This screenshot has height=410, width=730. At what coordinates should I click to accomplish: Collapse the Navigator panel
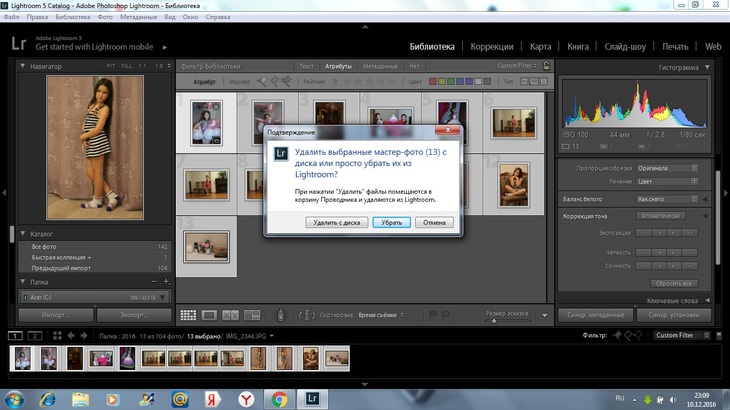point(22,66)
